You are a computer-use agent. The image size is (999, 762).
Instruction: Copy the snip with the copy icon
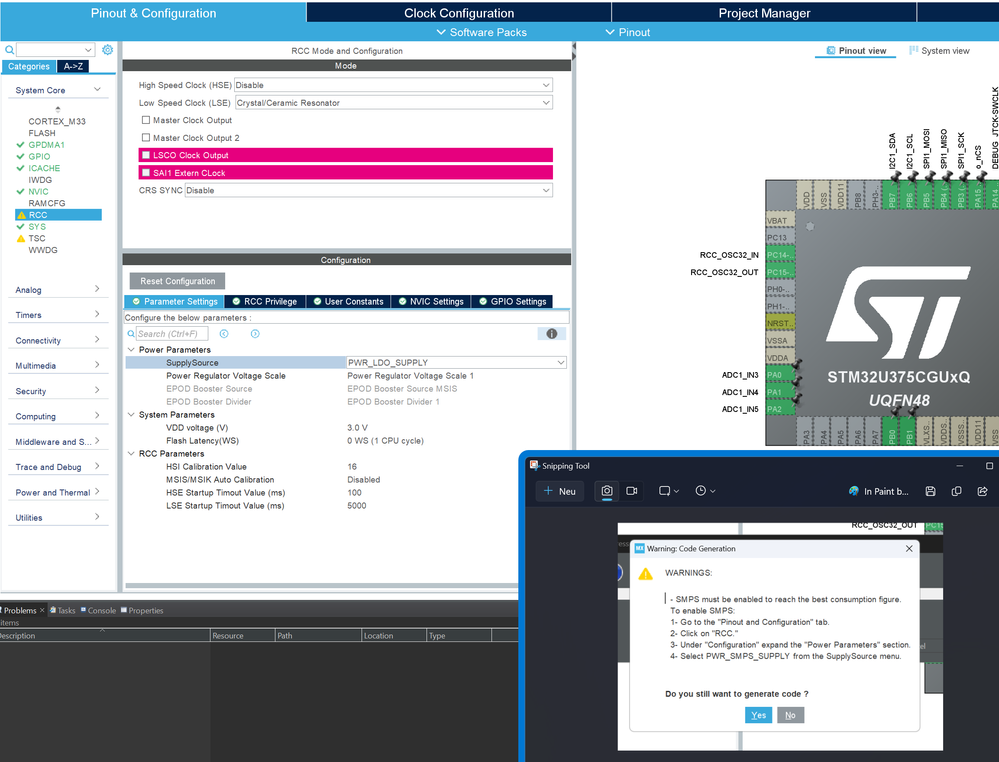tap(956, 491)
